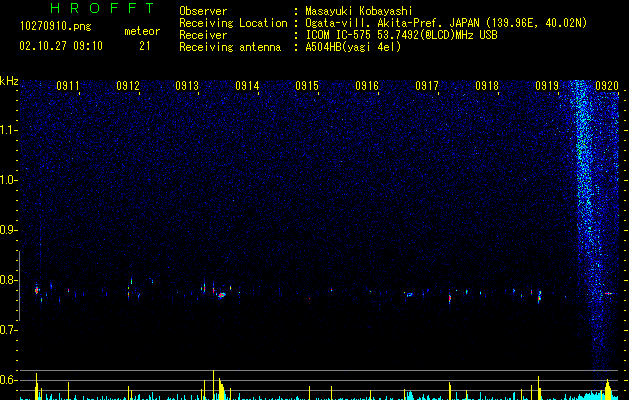Viewport: 629px width, 400px height.
Task: Click the bright meteor echo after 0913
Action: [221, 295]
